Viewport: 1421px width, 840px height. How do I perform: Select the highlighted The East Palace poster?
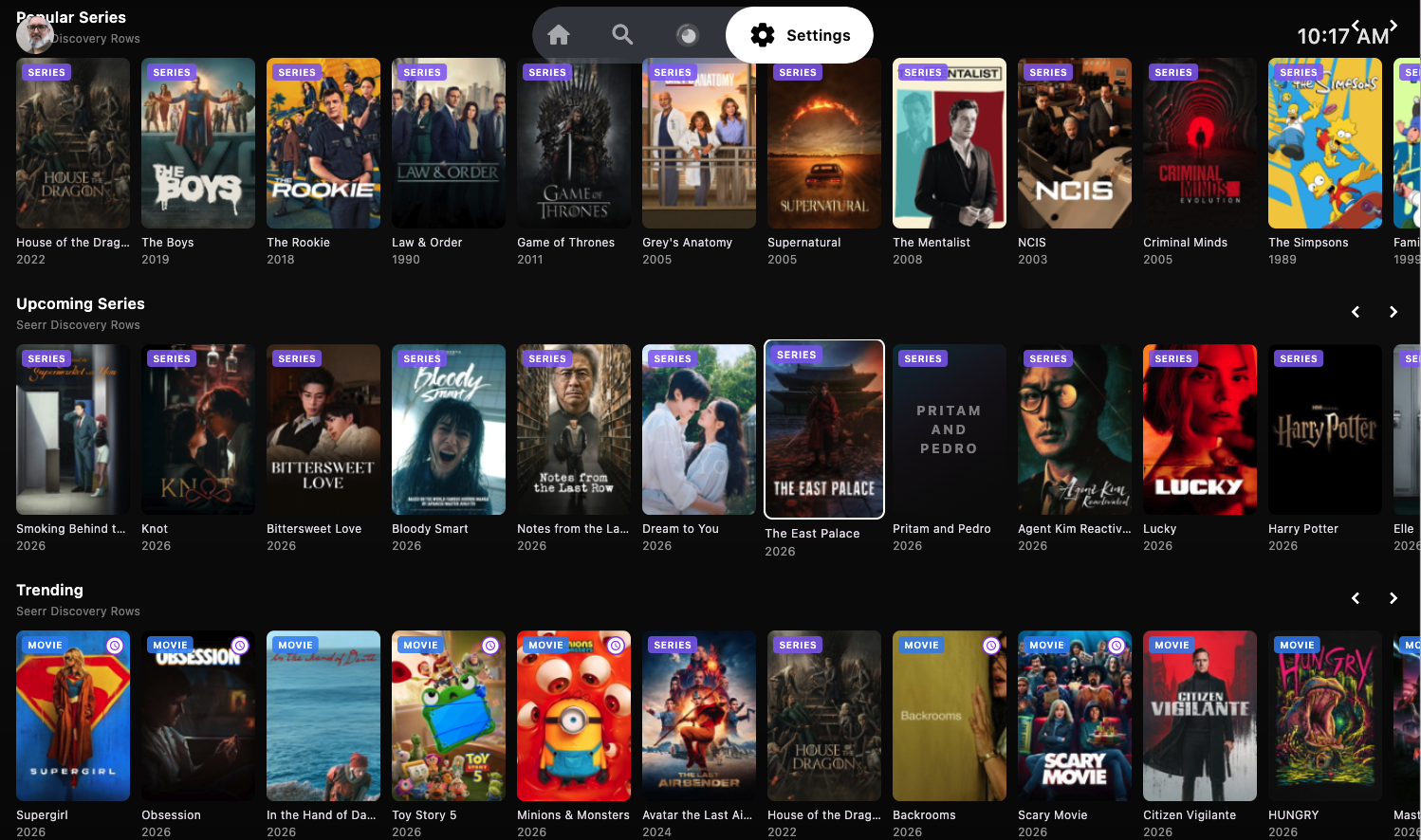[x=824, y=429]
